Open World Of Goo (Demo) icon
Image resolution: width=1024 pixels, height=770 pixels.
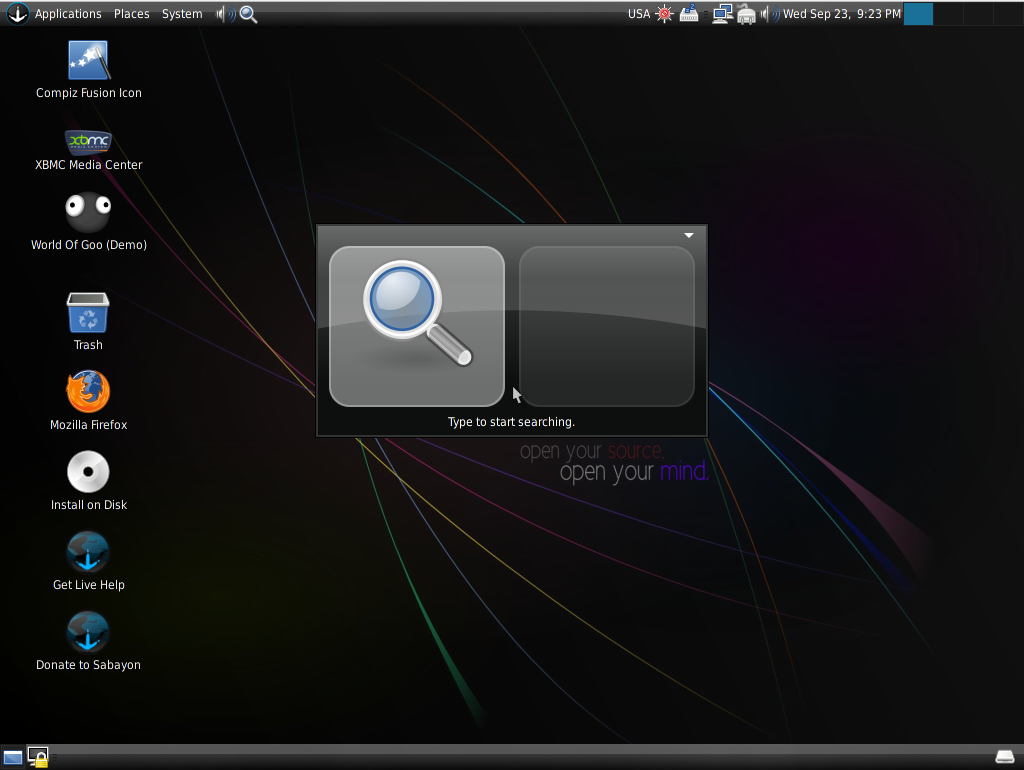88,212
